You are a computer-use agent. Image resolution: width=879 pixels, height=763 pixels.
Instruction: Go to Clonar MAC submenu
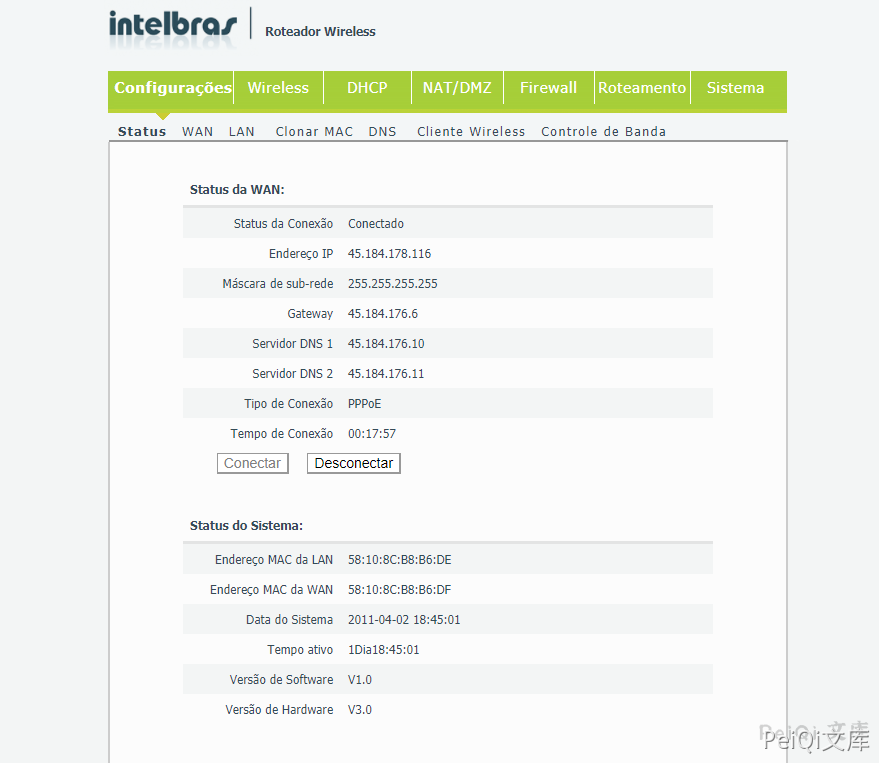tap(314, 132)
